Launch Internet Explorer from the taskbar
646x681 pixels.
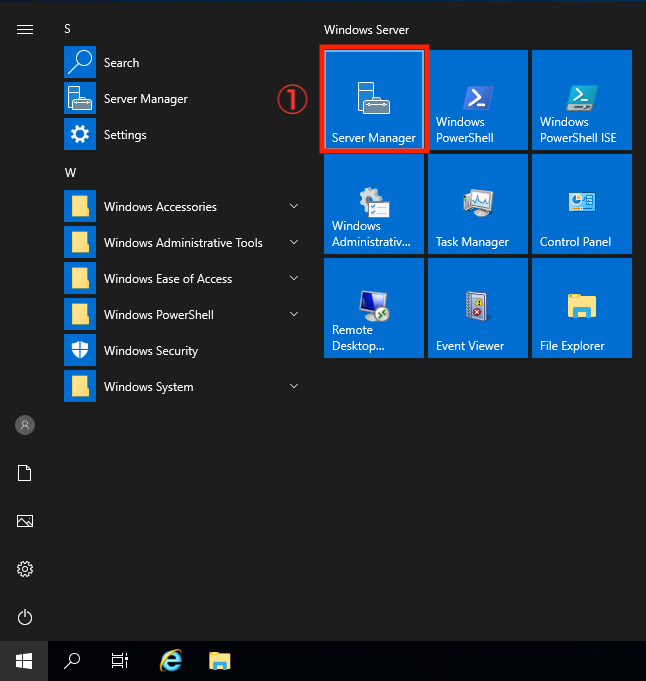pos(171,661)
